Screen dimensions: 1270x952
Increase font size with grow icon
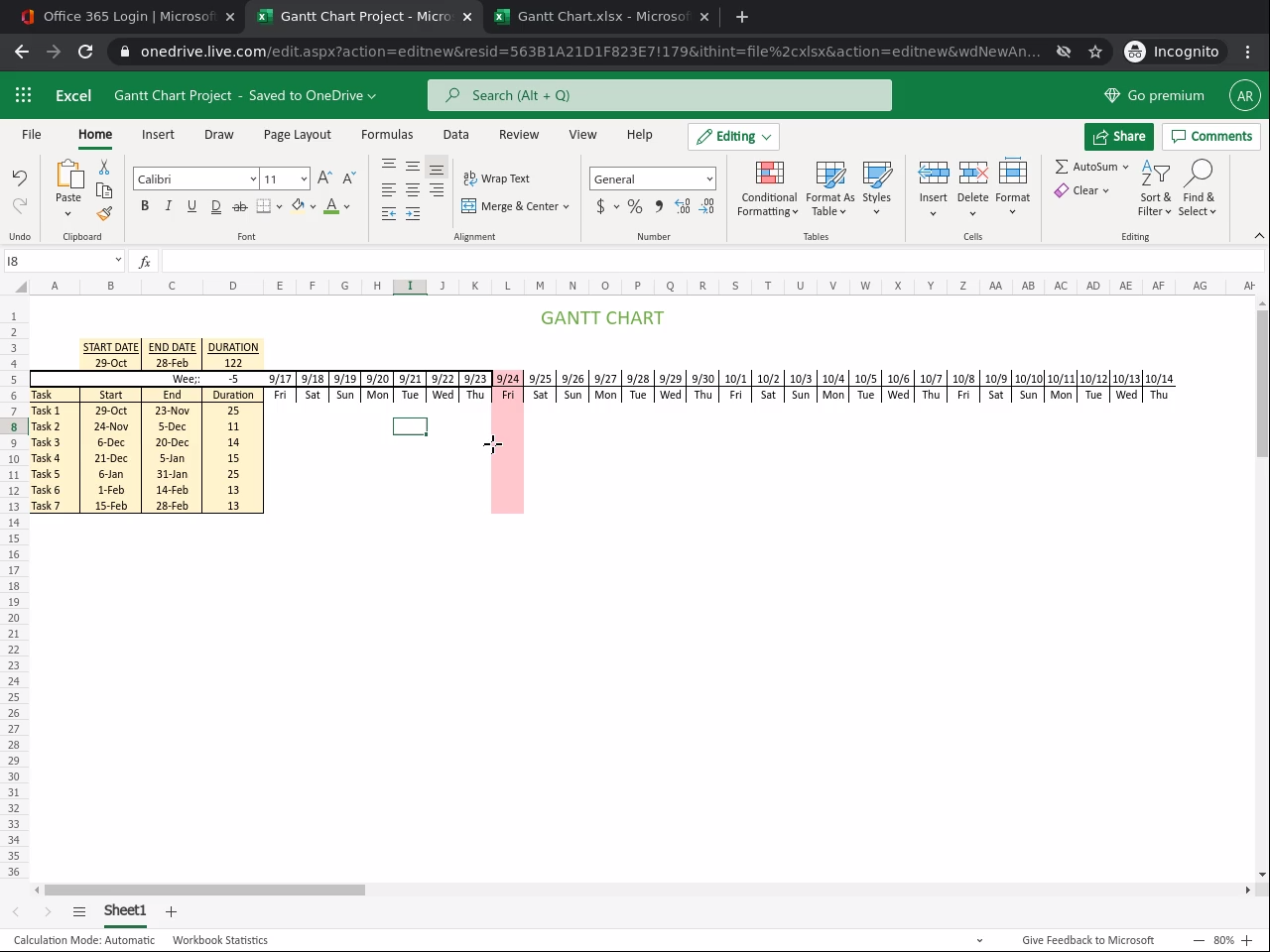pyautogui.click(x=324, y=178)
